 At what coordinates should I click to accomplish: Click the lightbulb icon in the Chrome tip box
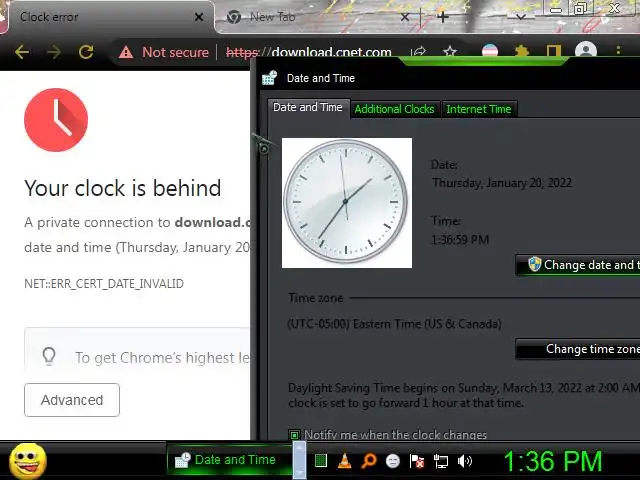pyautogui.click(x=49, y=356)
